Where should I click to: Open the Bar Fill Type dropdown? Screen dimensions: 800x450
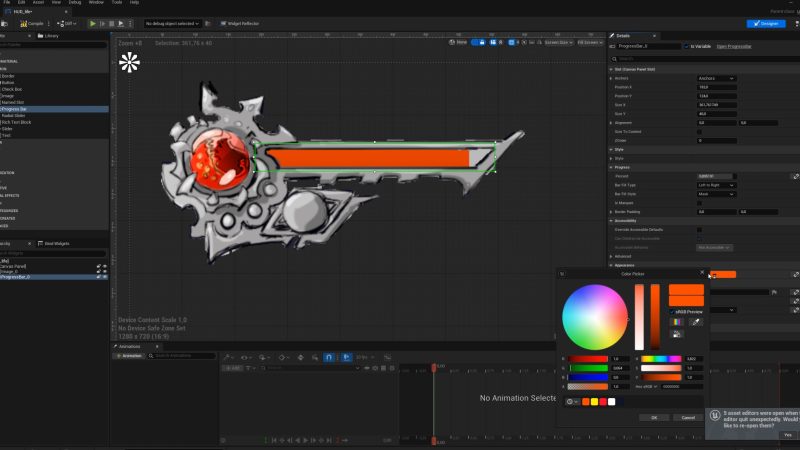(716, 185)
